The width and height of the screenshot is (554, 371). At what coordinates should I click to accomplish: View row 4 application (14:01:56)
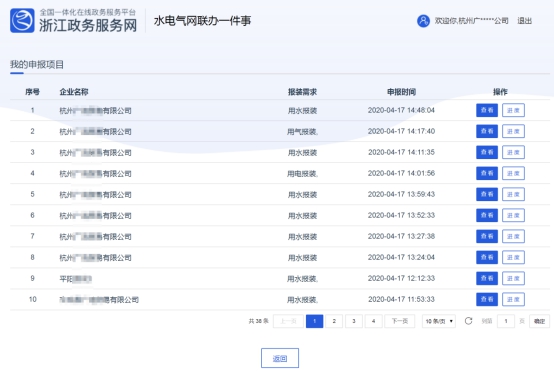[487, 173]
